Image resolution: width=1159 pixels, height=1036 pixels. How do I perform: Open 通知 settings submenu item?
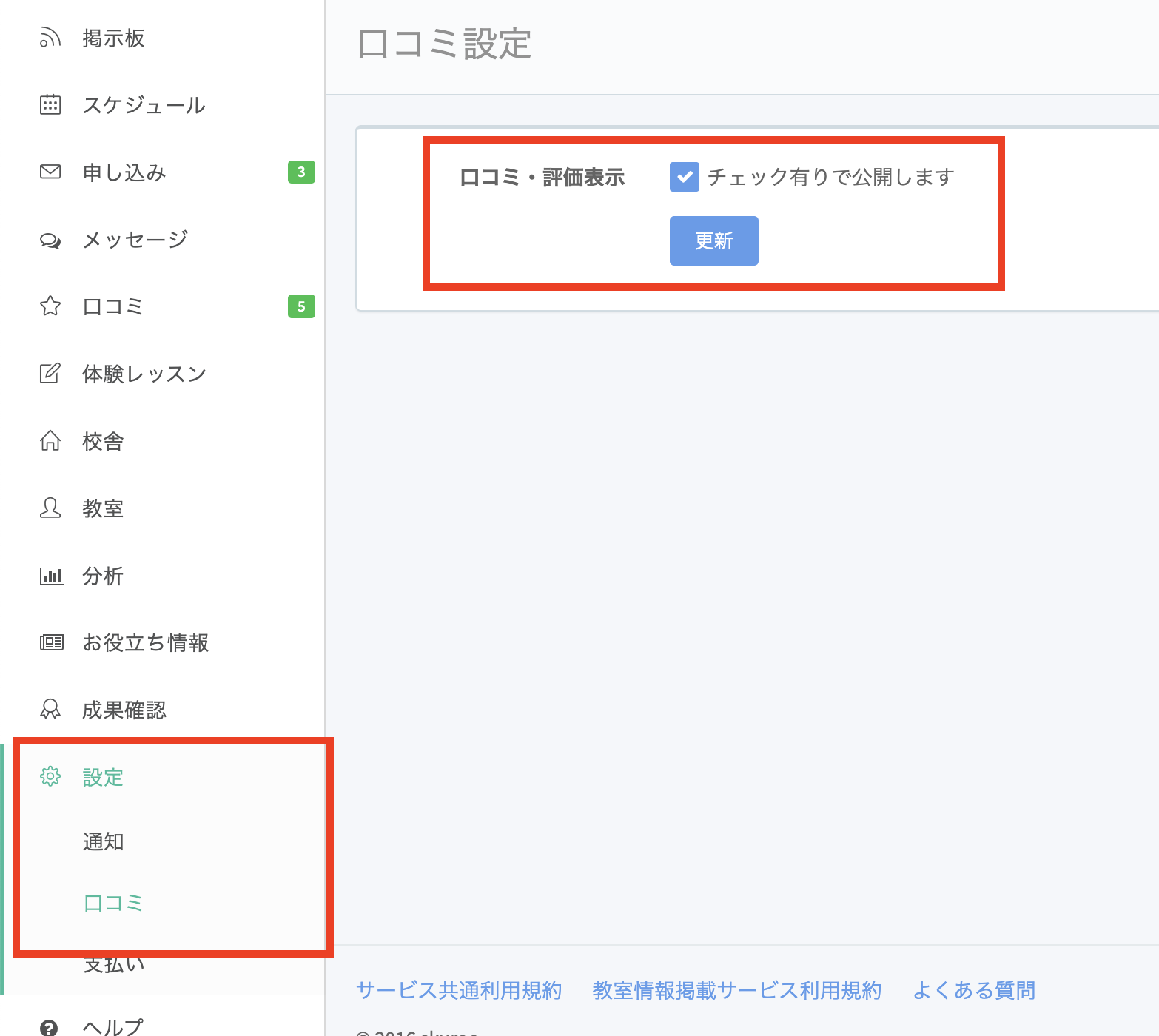(103, 841)
